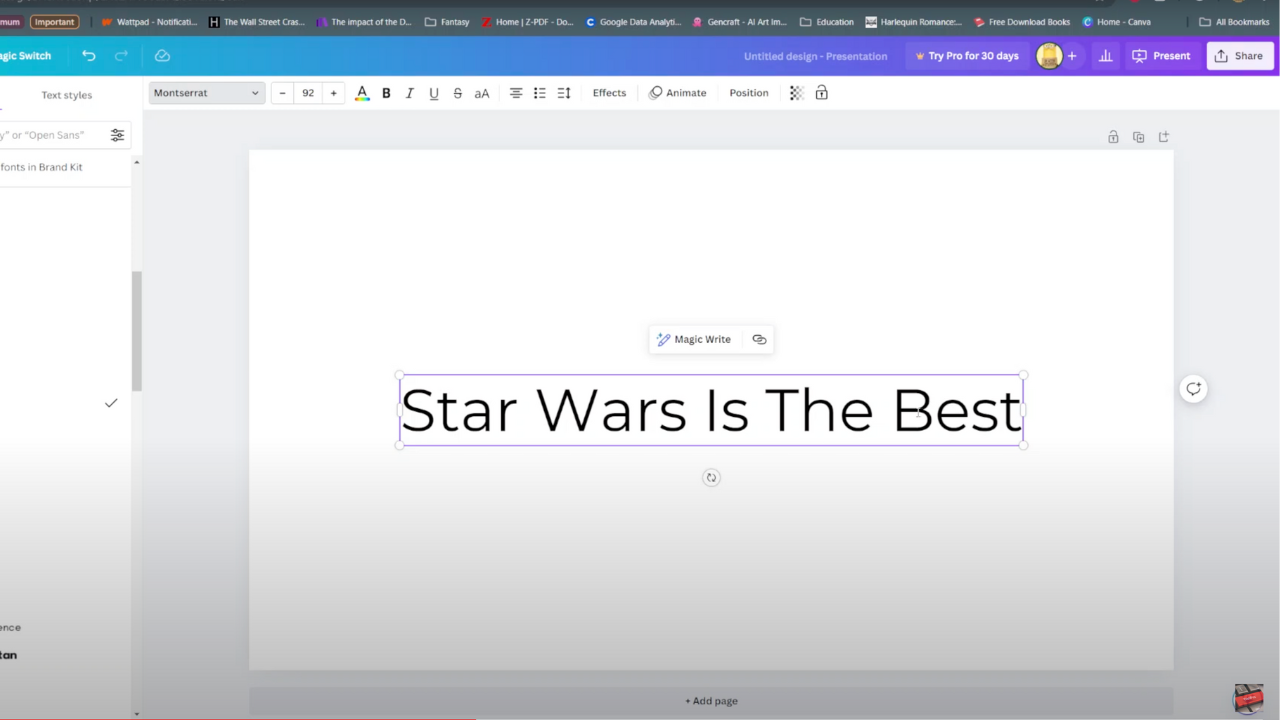Toggle Italic formatting
1280x720 pixels.
pyautogui.click(x=409, y=93)
